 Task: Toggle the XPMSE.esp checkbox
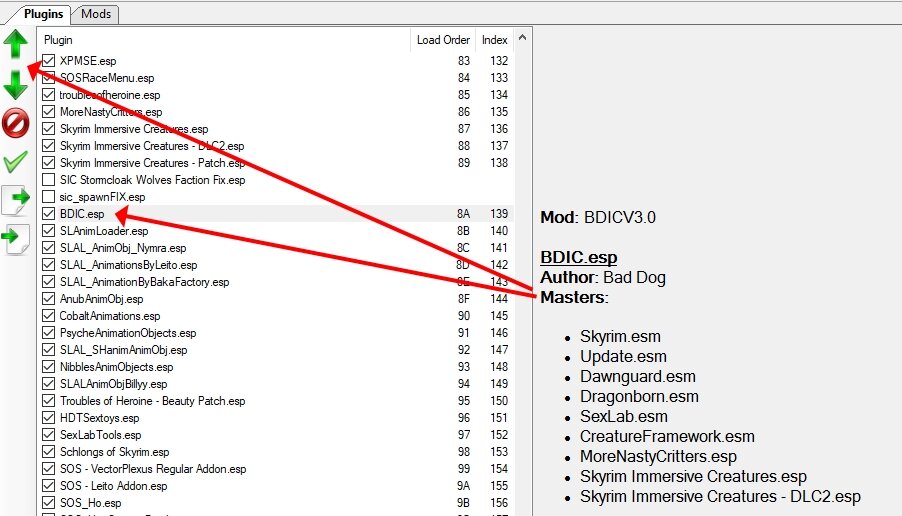coord(49,60)
